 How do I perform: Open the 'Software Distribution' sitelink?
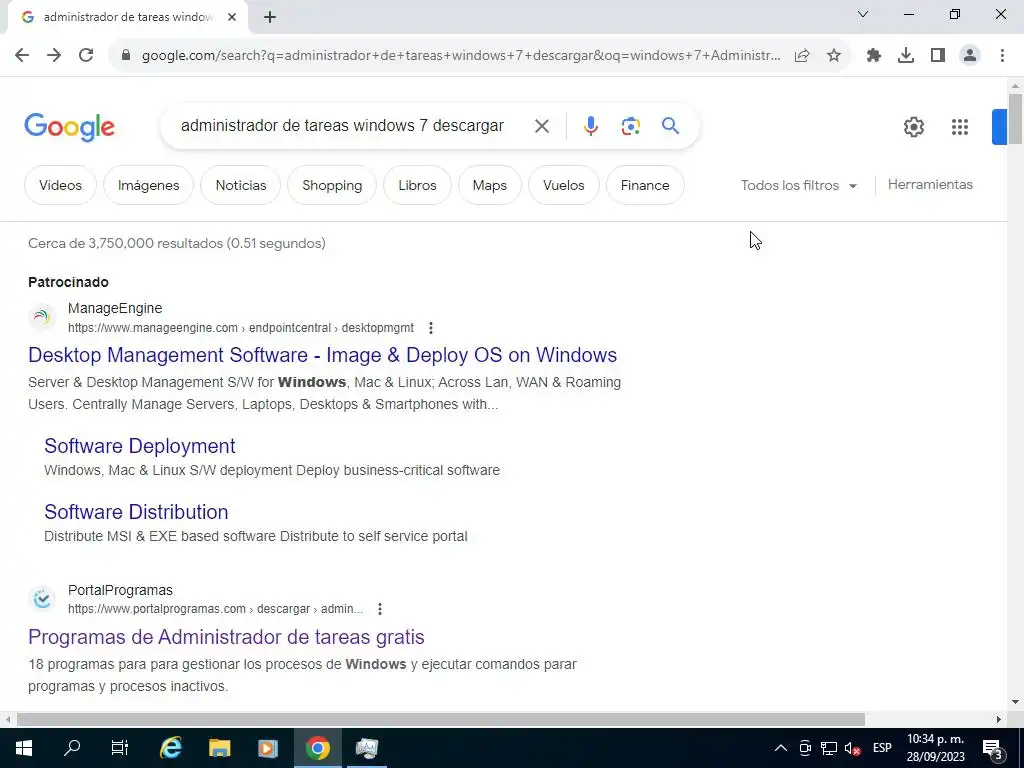136,512
